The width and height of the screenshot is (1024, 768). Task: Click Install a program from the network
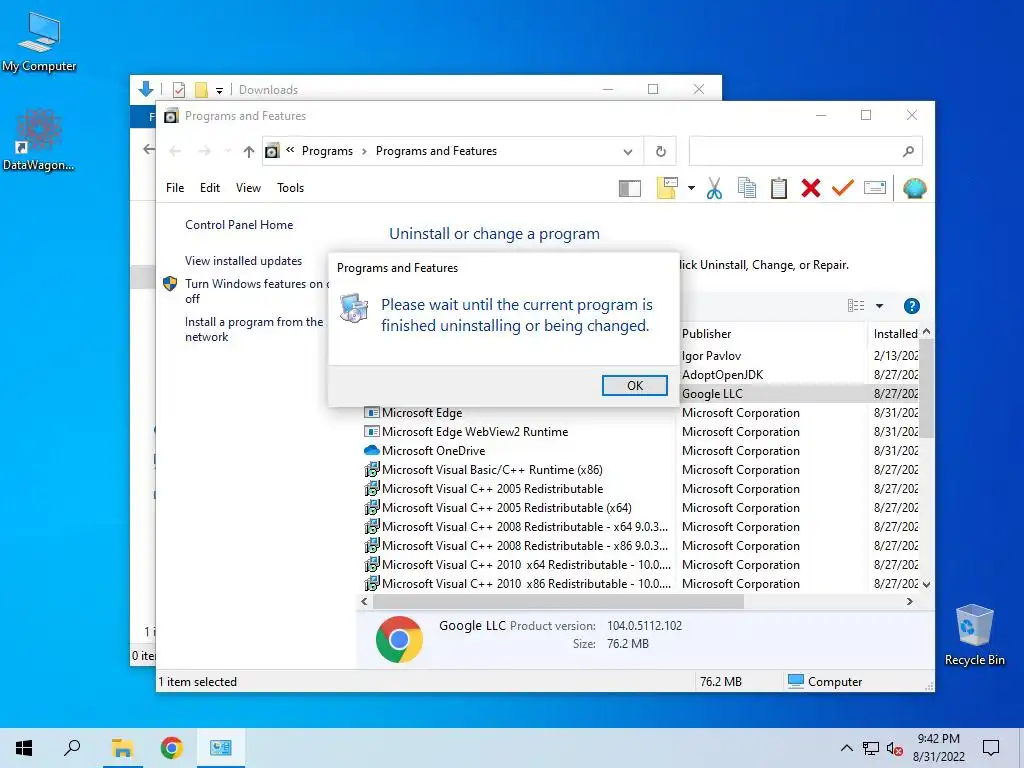pos(254,329)
